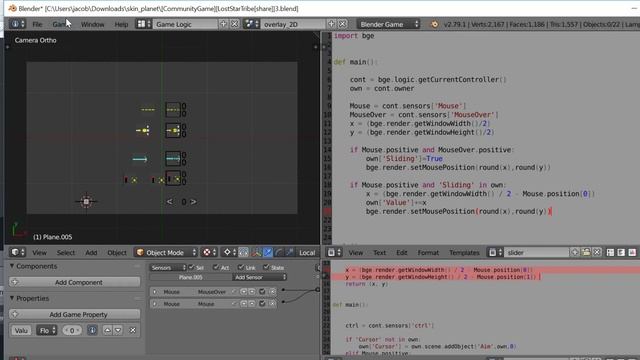Click the property value field showing 0

point(72,330)
